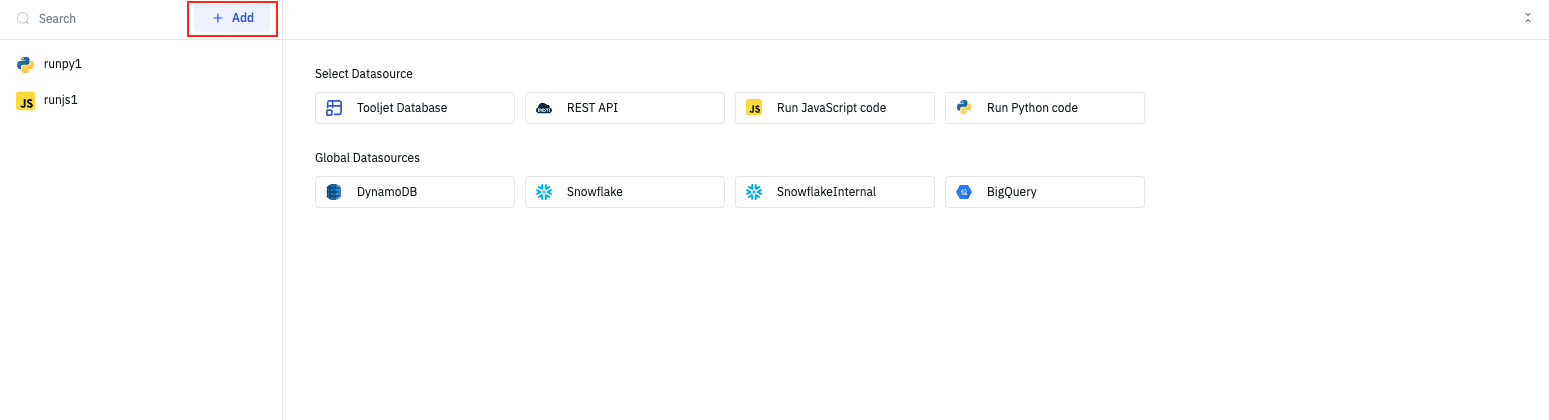Choose Run JavaScript code option
This screenshot has width=1549, height=420.
click(834, 108)
